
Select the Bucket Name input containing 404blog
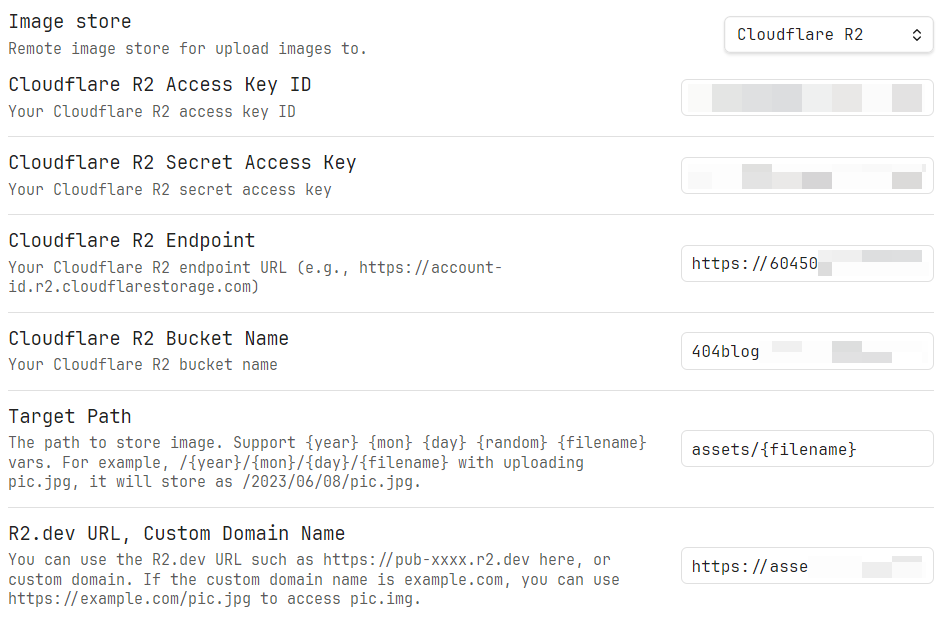(x=807, y=351)
